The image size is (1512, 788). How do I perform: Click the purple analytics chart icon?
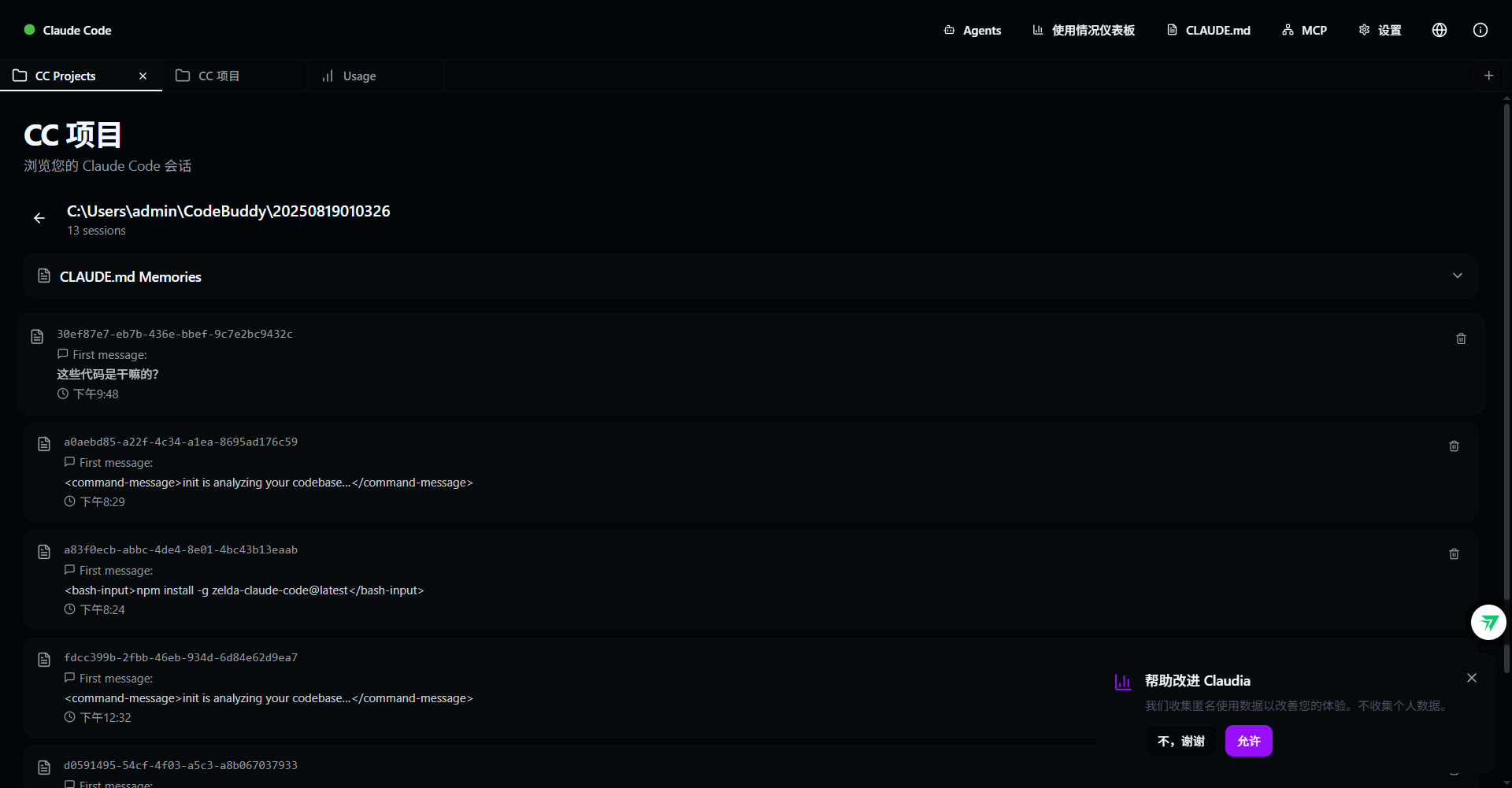1123,682
